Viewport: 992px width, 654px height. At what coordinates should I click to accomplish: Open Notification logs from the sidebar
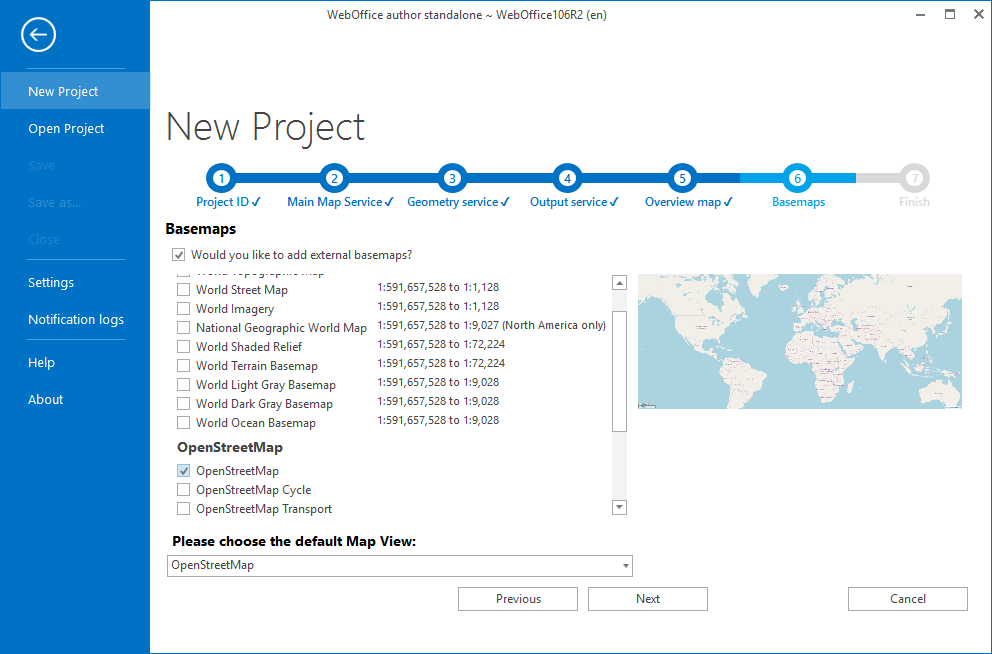coord(75,319)
